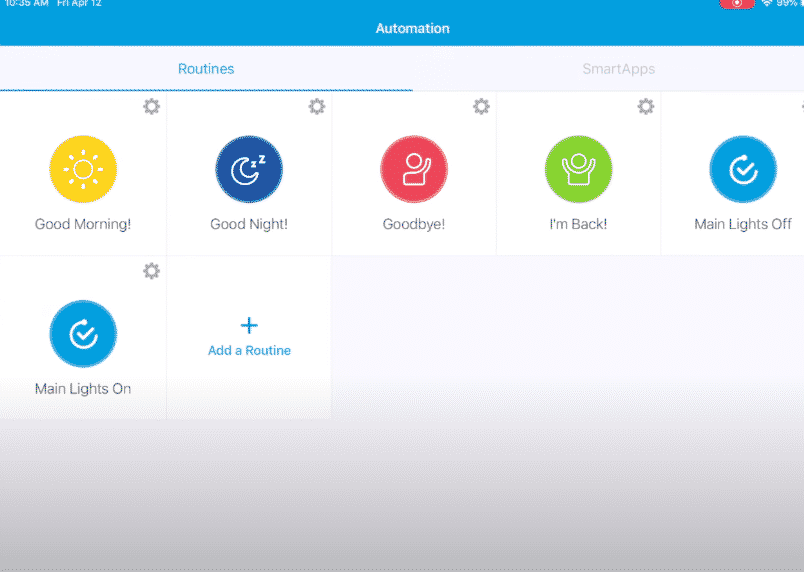
Task: Tap the red Goodbye waving person icon
Action: [x=414, y=170]
